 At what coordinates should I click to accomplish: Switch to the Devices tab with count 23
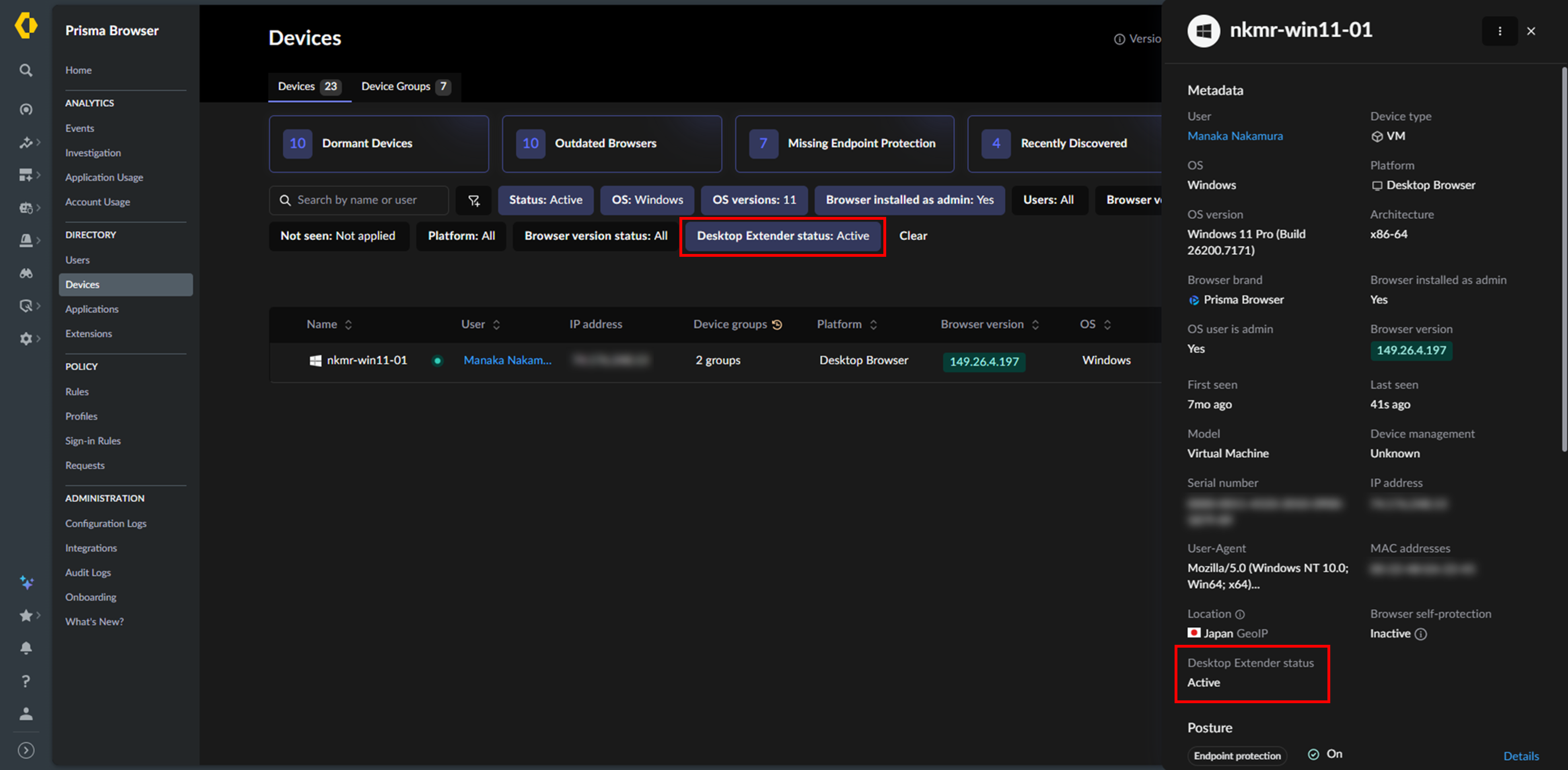pyautogui.click(x=309, y=87)
